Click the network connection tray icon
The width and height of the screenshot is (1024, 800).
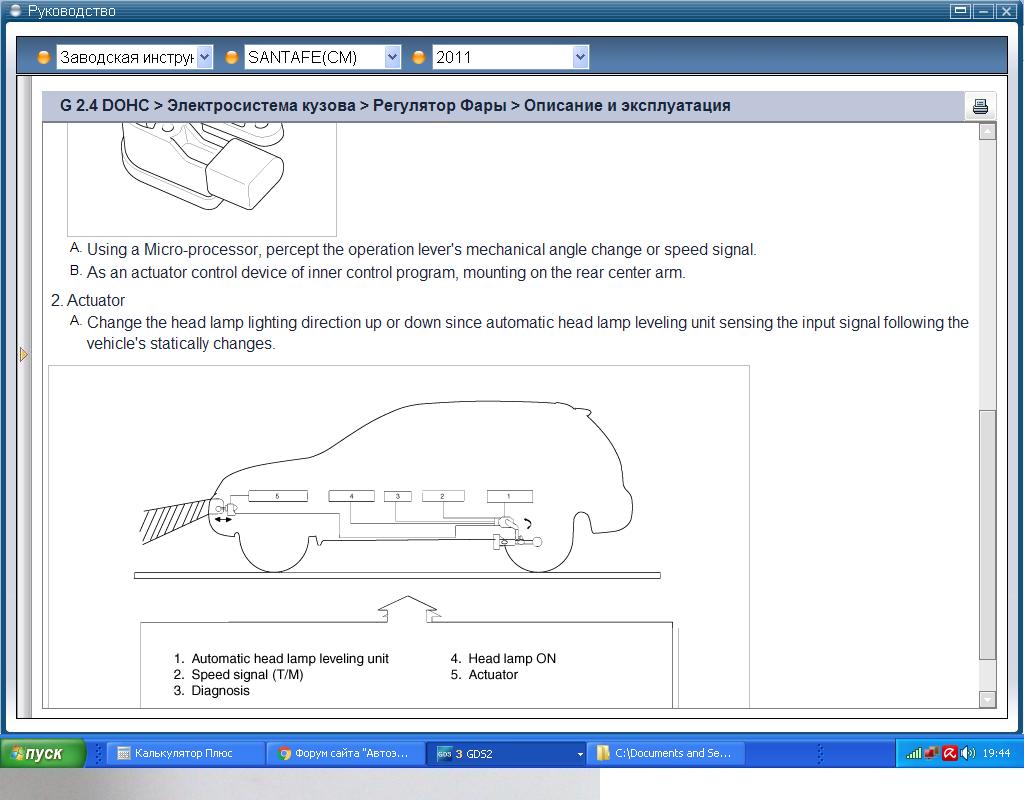tap(931, 753)
